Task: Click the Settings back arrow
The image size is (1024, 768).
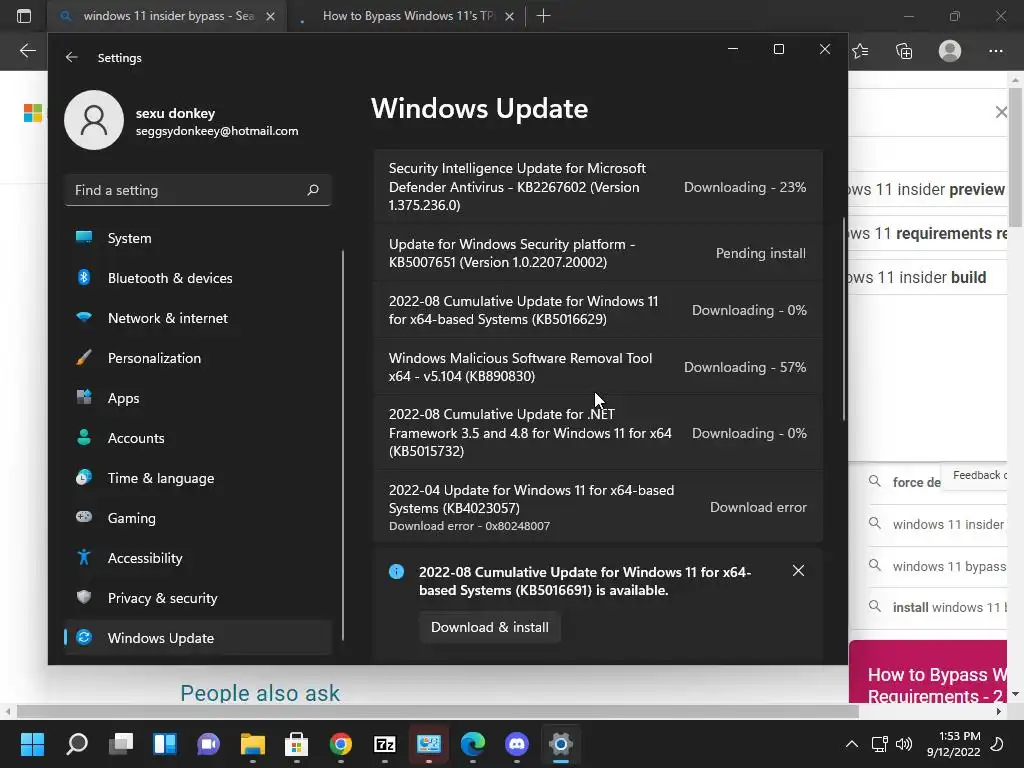Action: (x=72, y=57)
